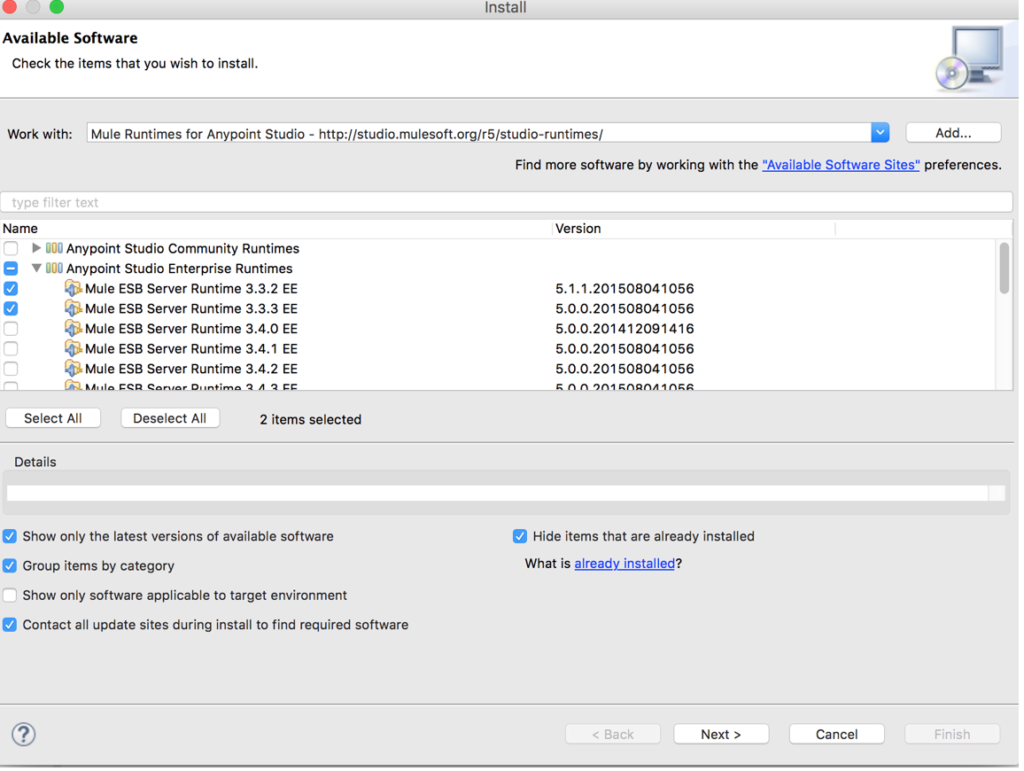Image resolution: width=1024 pixels, height=771 pixels.
Task: Cancel the install dialog
Action: point(837,735)
